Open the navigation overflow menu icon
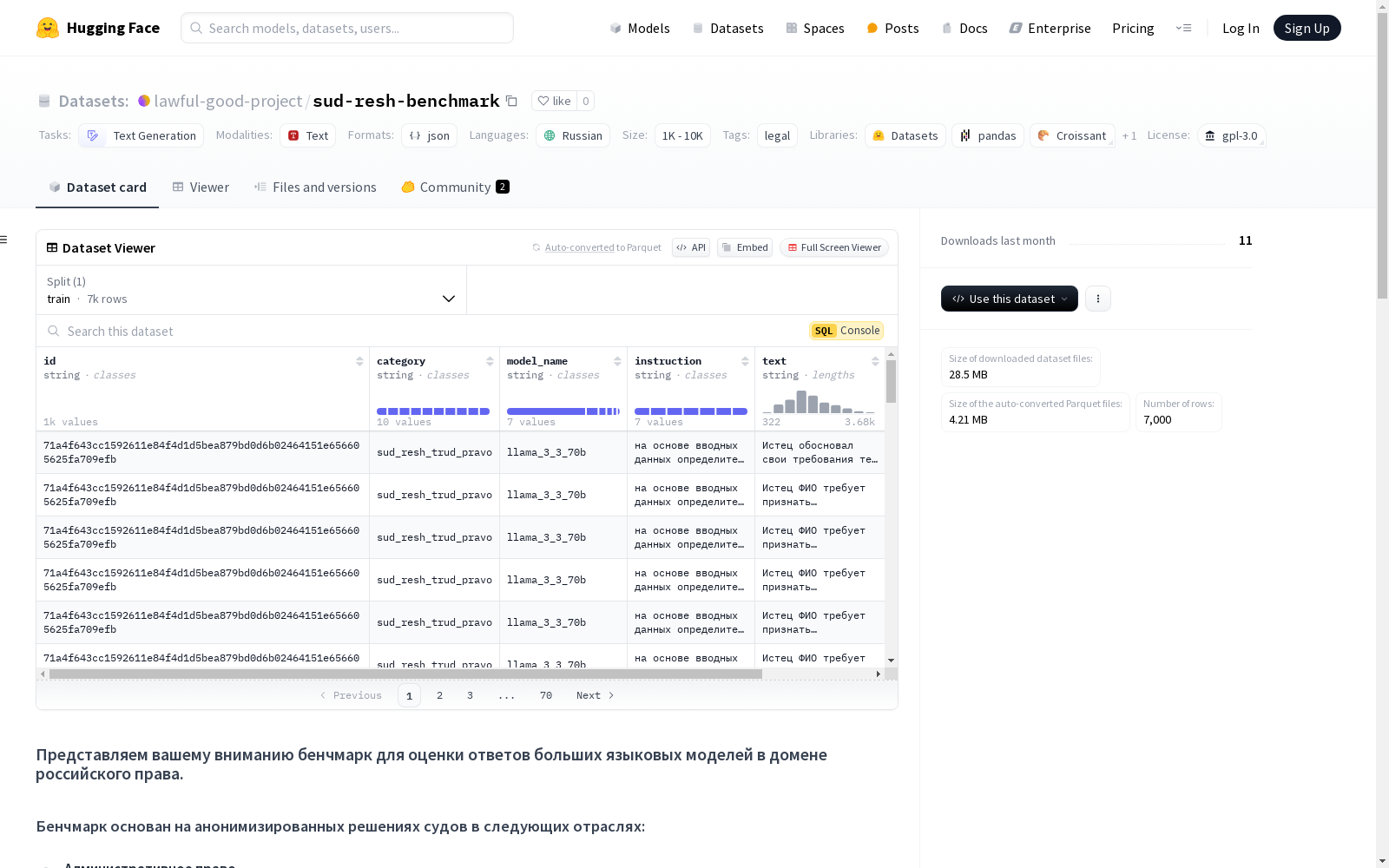The height and width of the screenshot is (868, 1389). pos(1183,28)
